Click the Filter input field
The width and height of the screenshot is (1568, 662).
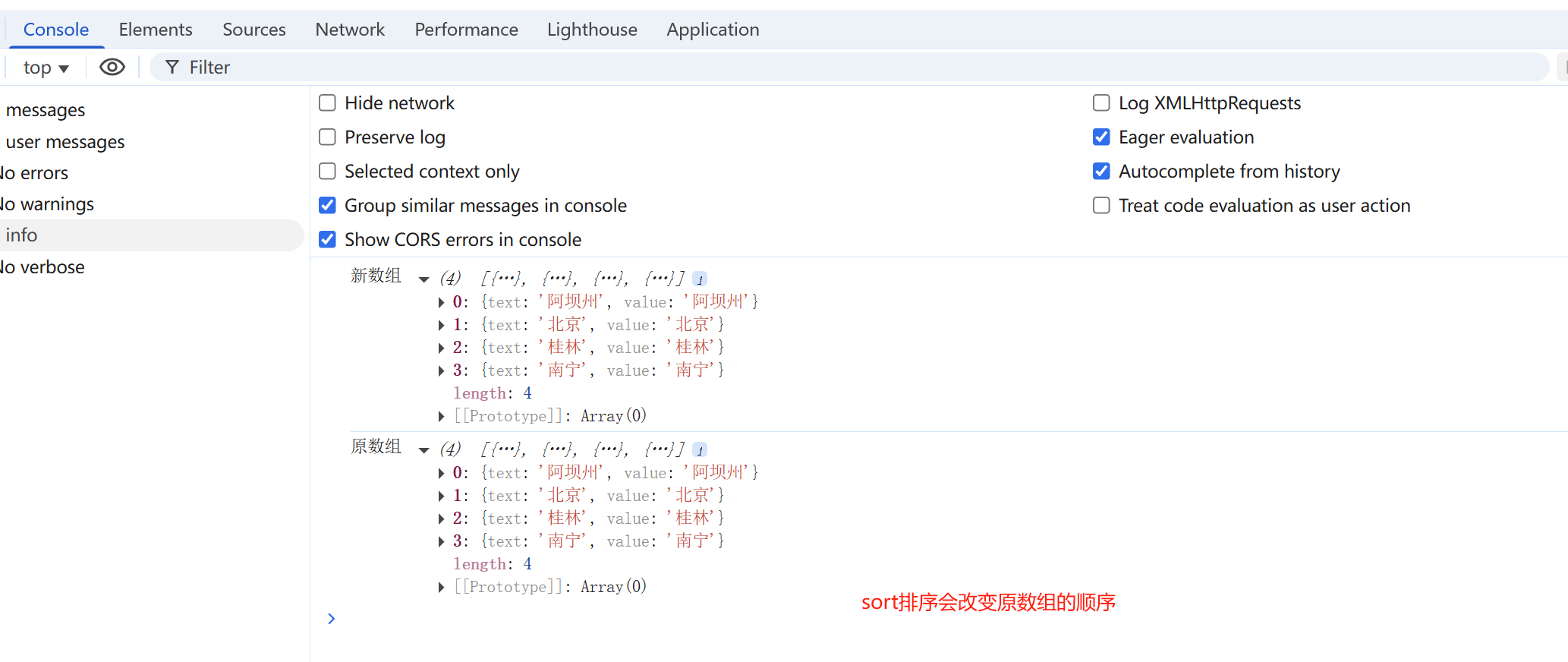[x=835, y=68]
